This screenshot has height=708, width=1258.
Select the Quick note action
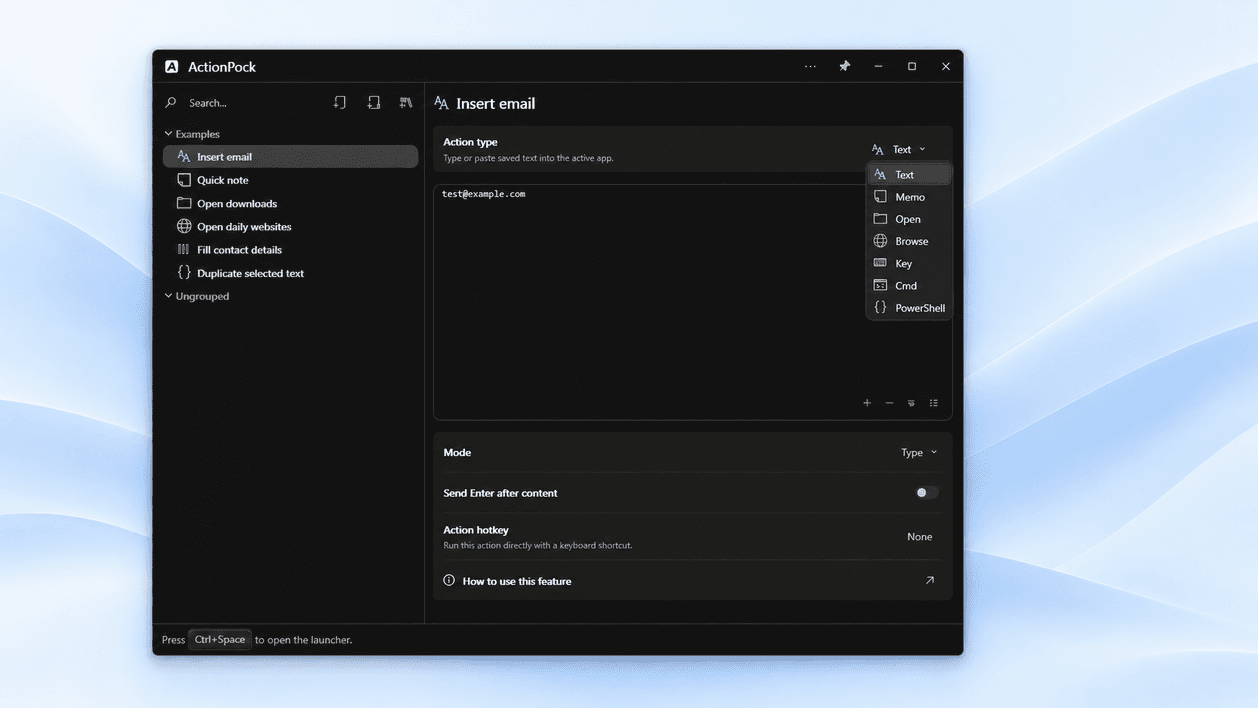[x=291, y=180]
